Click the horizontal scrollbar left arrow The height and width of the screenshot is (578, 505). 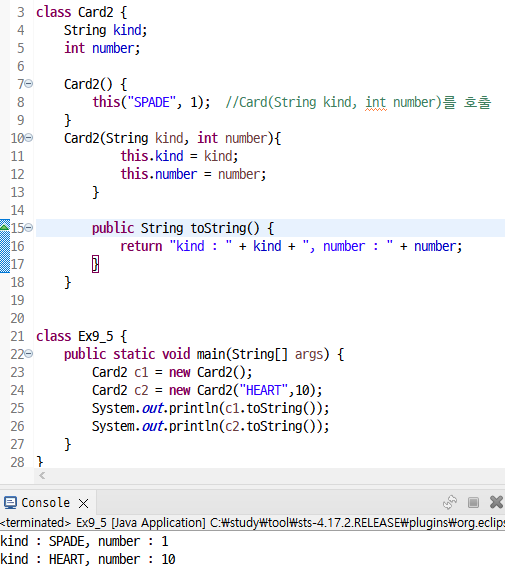42,476
